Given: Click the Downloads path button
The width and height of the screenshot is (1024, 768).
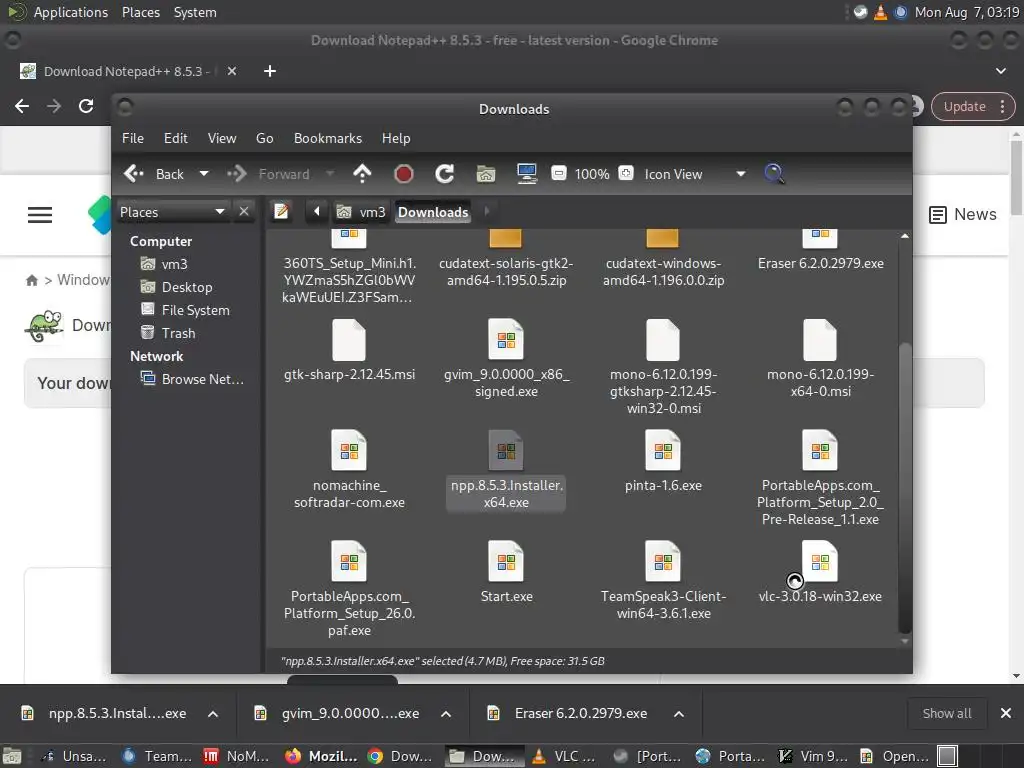Looking at the screenshot, I should click(x=433, y=212).
